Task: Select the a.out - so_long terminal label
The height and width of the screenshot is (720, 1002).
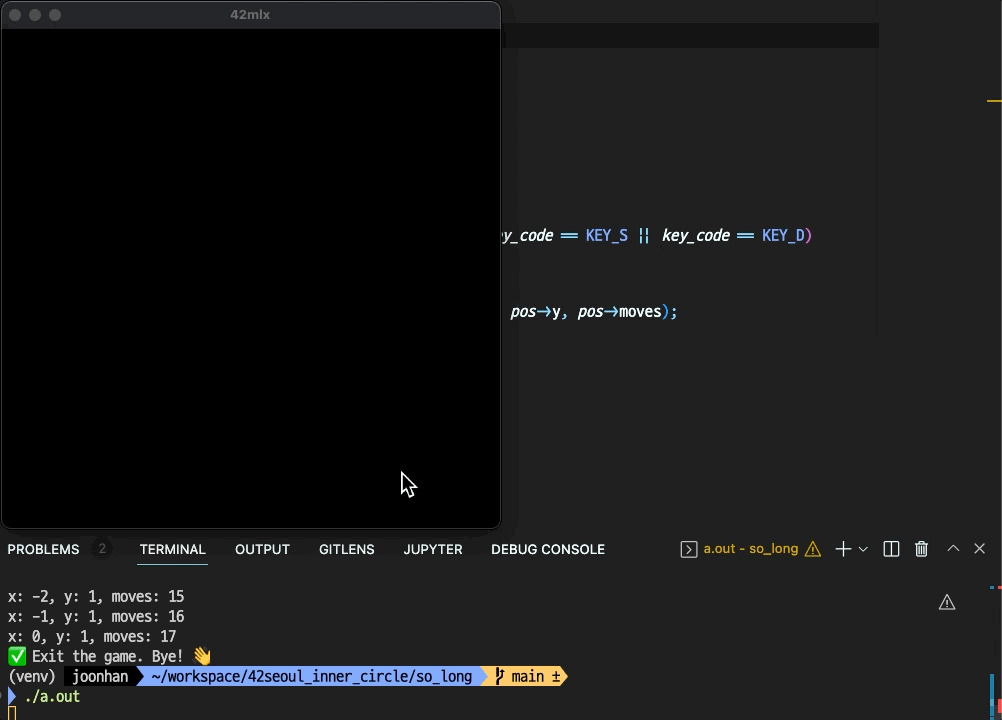Action: pyautogui.click(x=750, y=549)
